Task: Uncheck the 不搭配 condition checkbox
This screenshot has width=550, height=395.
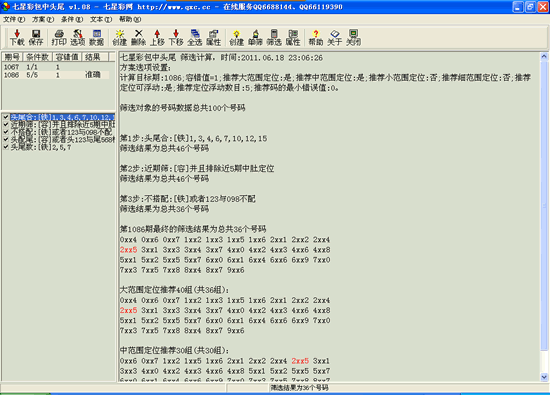Action: pos(6,132)
